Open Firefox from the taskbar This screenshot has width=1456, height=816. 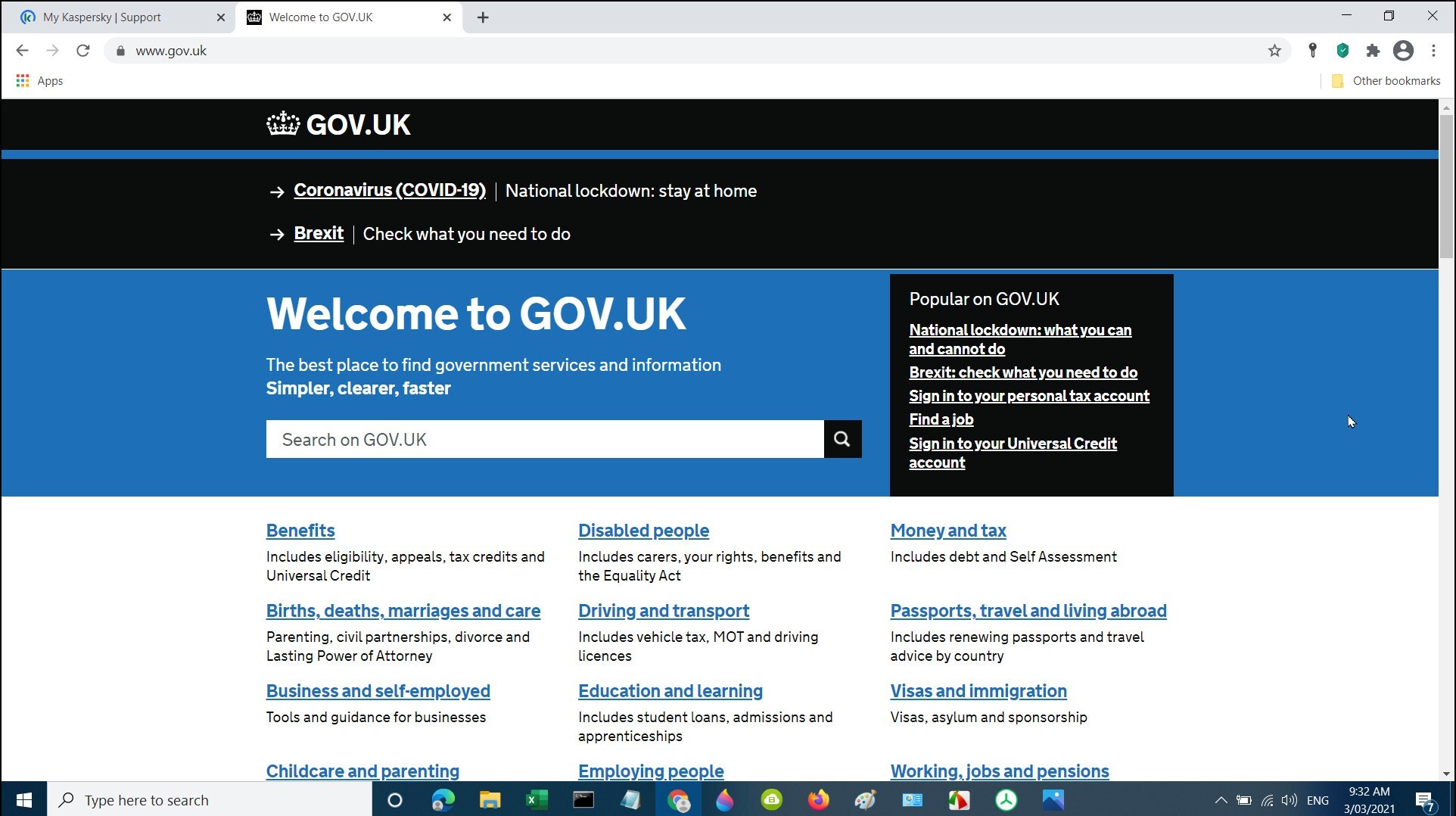[x=818, y=799]
